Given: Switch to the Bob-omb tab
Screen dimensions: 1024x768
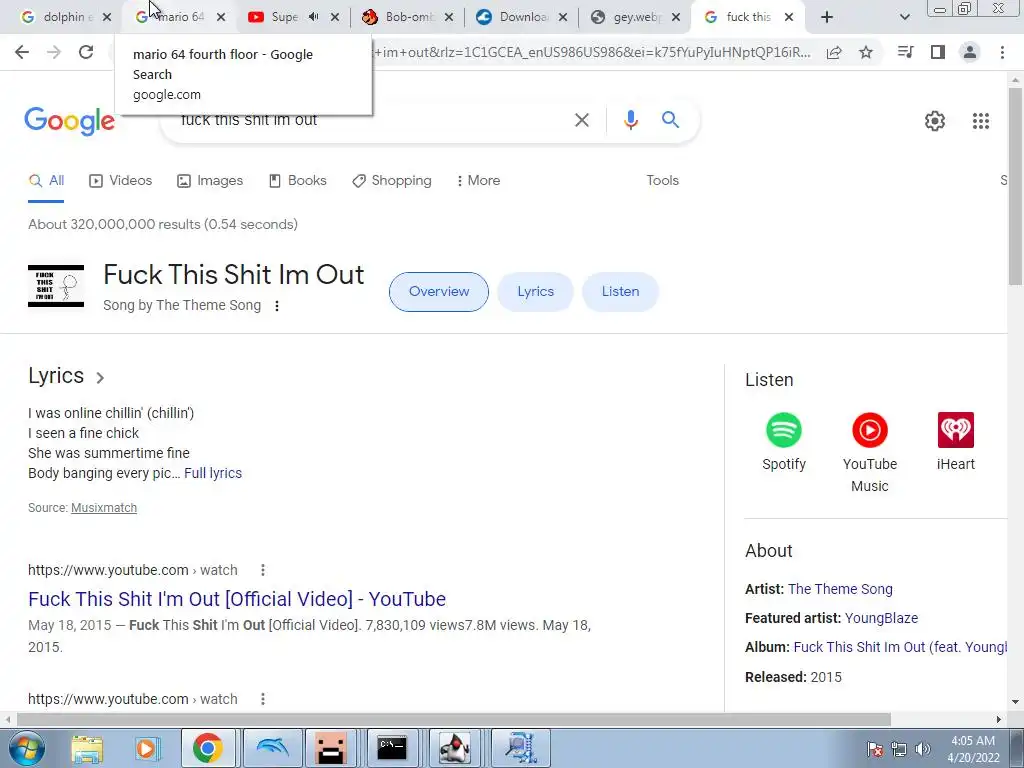Looking at the screenshot, I should [x=407, y=17].
